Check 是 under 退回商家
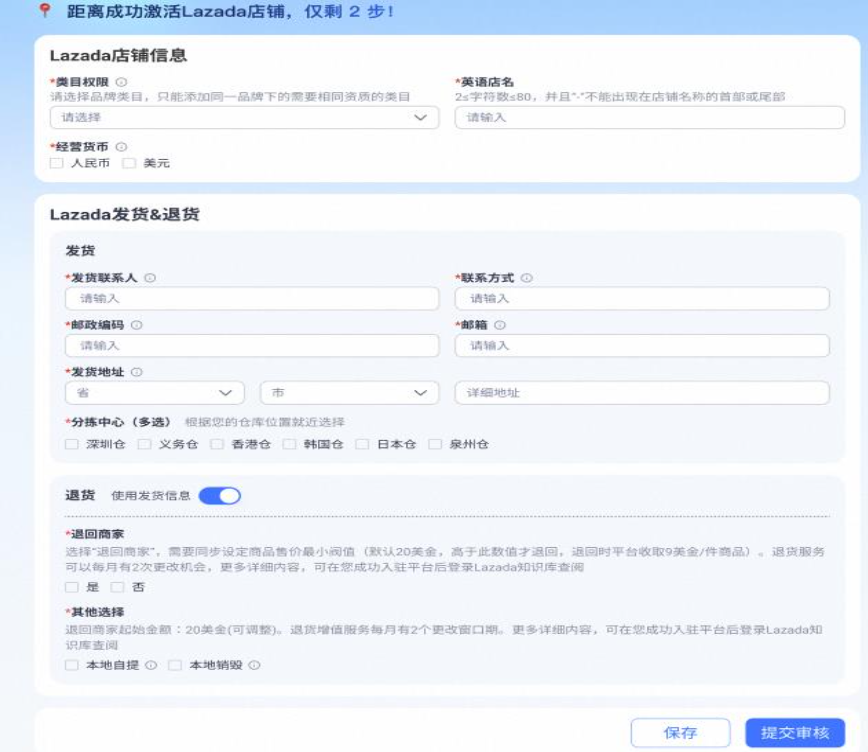This screenshot has width=868, height=752. pos(71,587)
